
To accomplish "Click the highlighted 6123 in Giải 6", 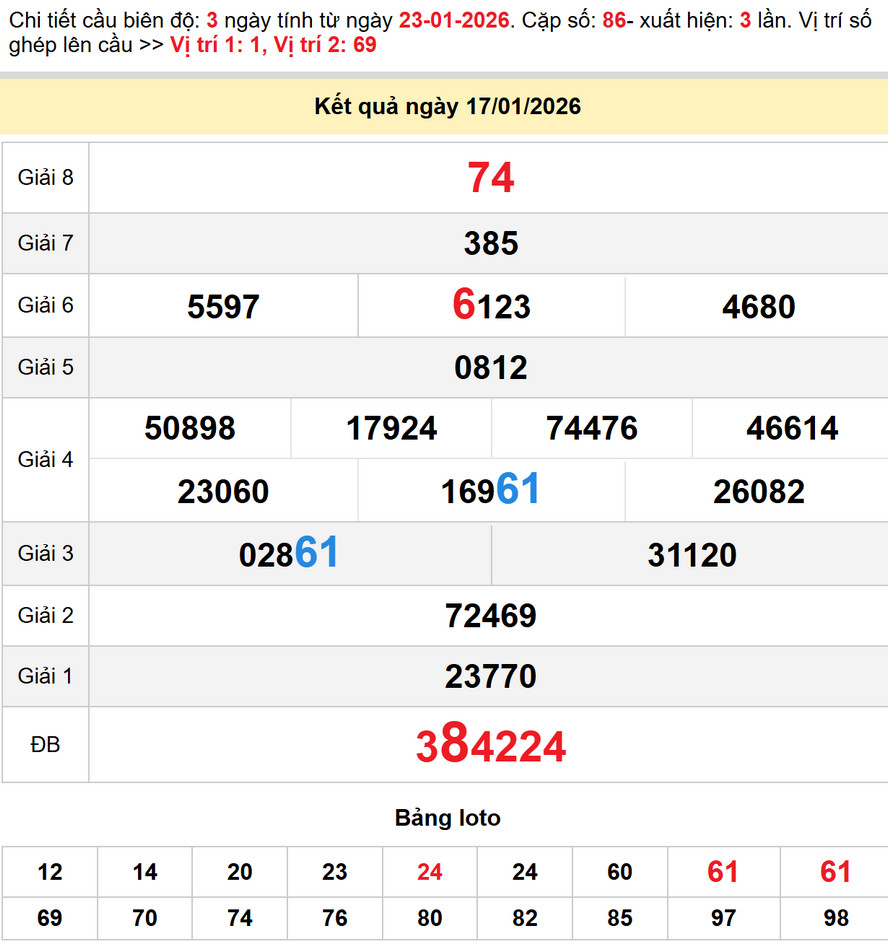I will (488, 306).
